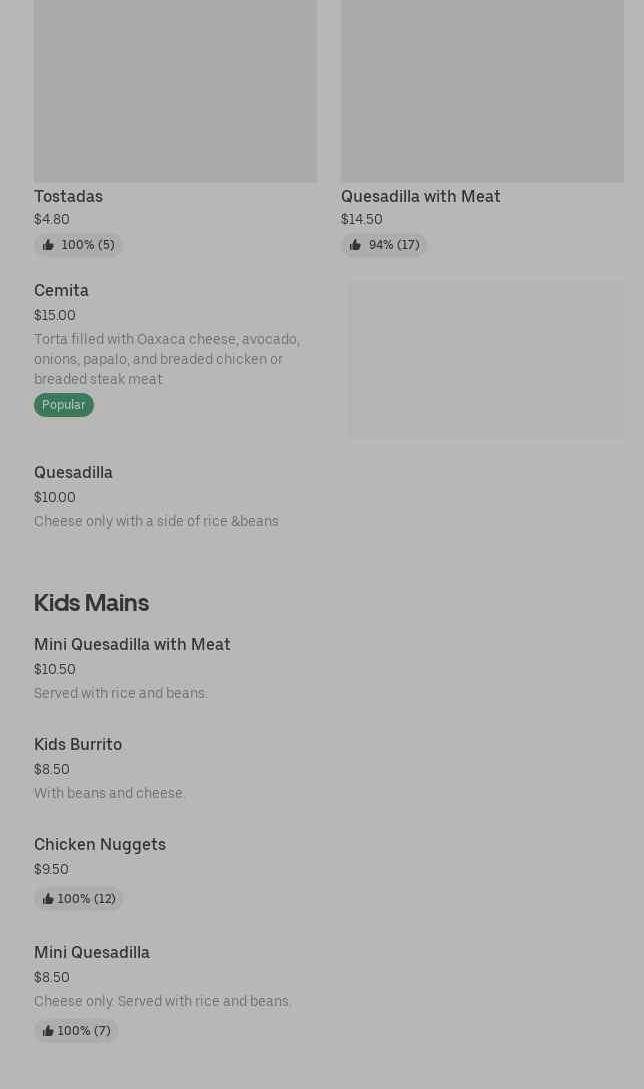
Task: Open Quesadilla with Meat item
Action: tap(420, 196)
